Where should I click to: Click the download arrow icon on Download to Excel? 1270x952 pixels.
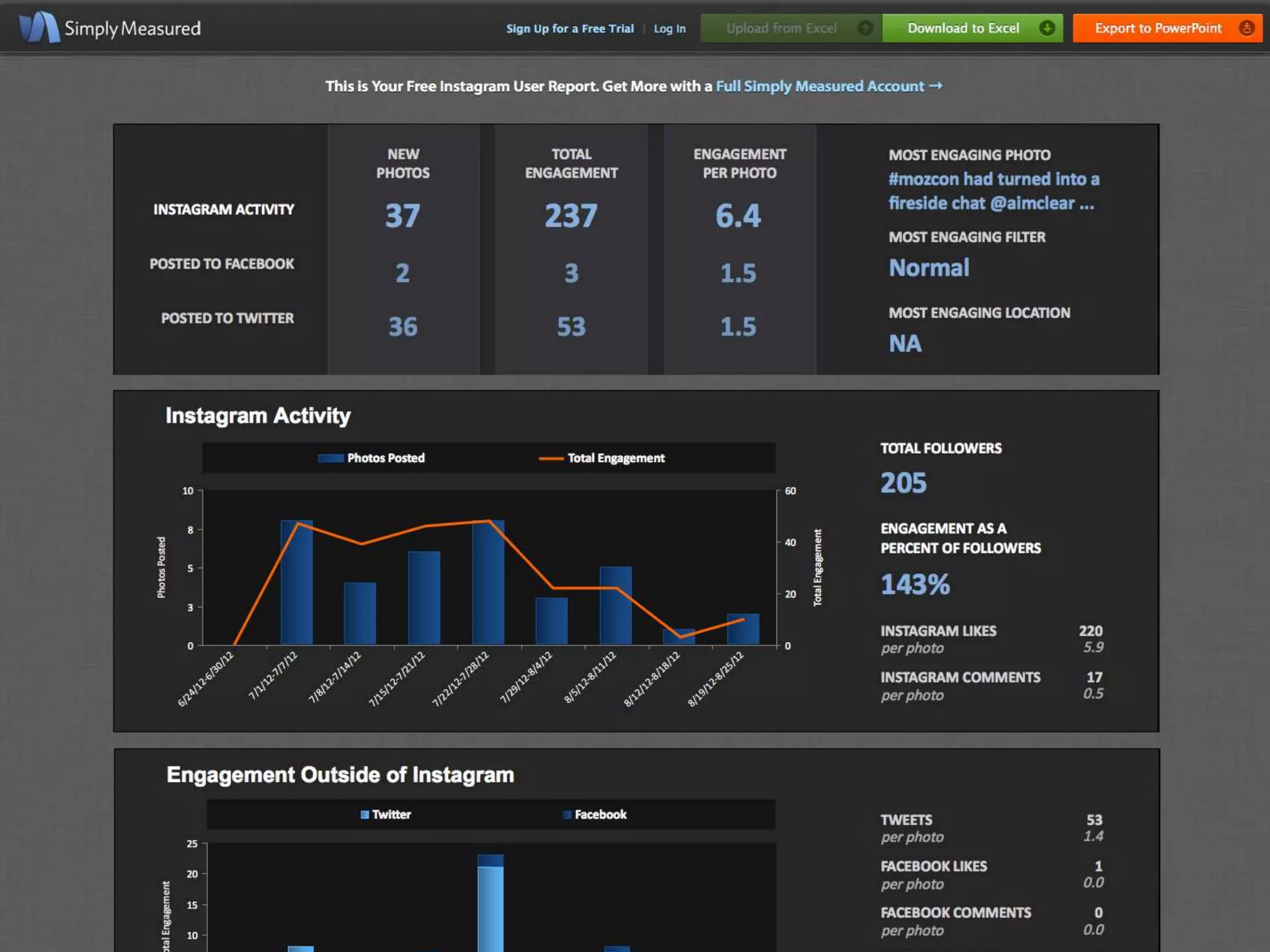(x=1047, y=29)
